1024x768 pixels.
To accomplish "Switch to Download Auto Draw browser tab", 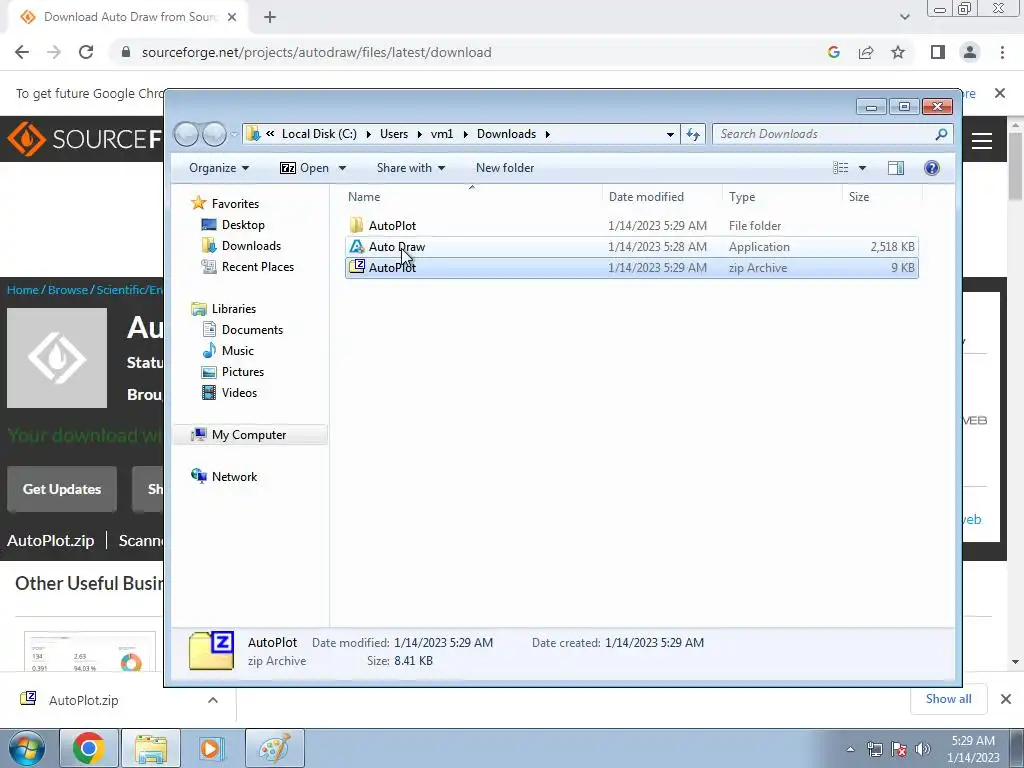I will [129, 17].
